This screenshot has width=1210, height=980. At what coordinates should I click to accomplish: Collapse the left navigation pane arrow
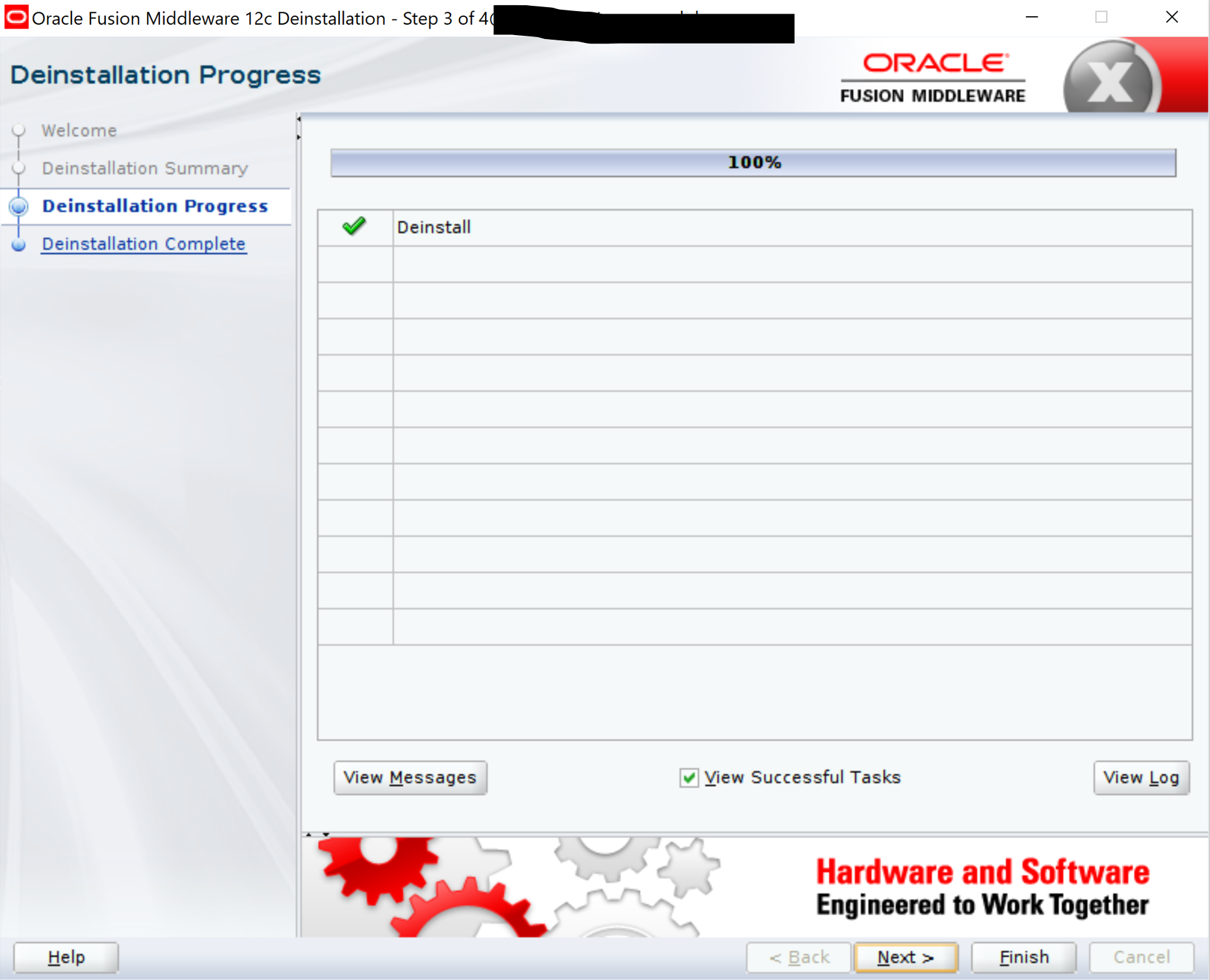(298, 119)
